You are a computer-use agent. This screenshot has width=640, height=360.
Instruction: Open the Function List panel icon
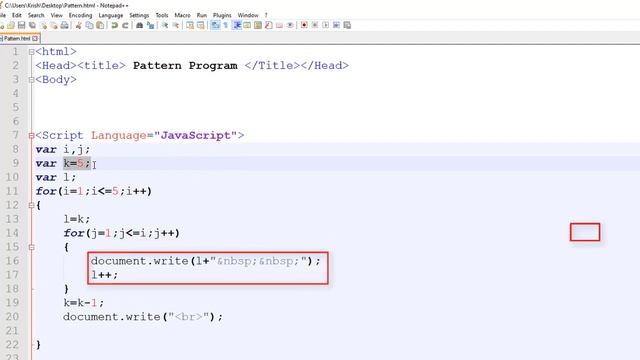pos(268,25)
